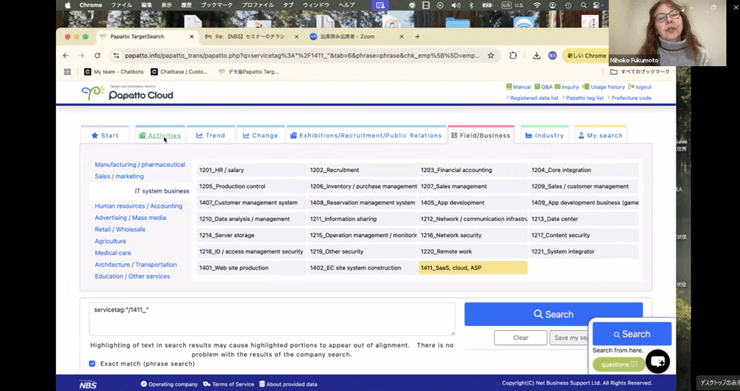Select tag 1216_Network security

(x=473, y=235)
